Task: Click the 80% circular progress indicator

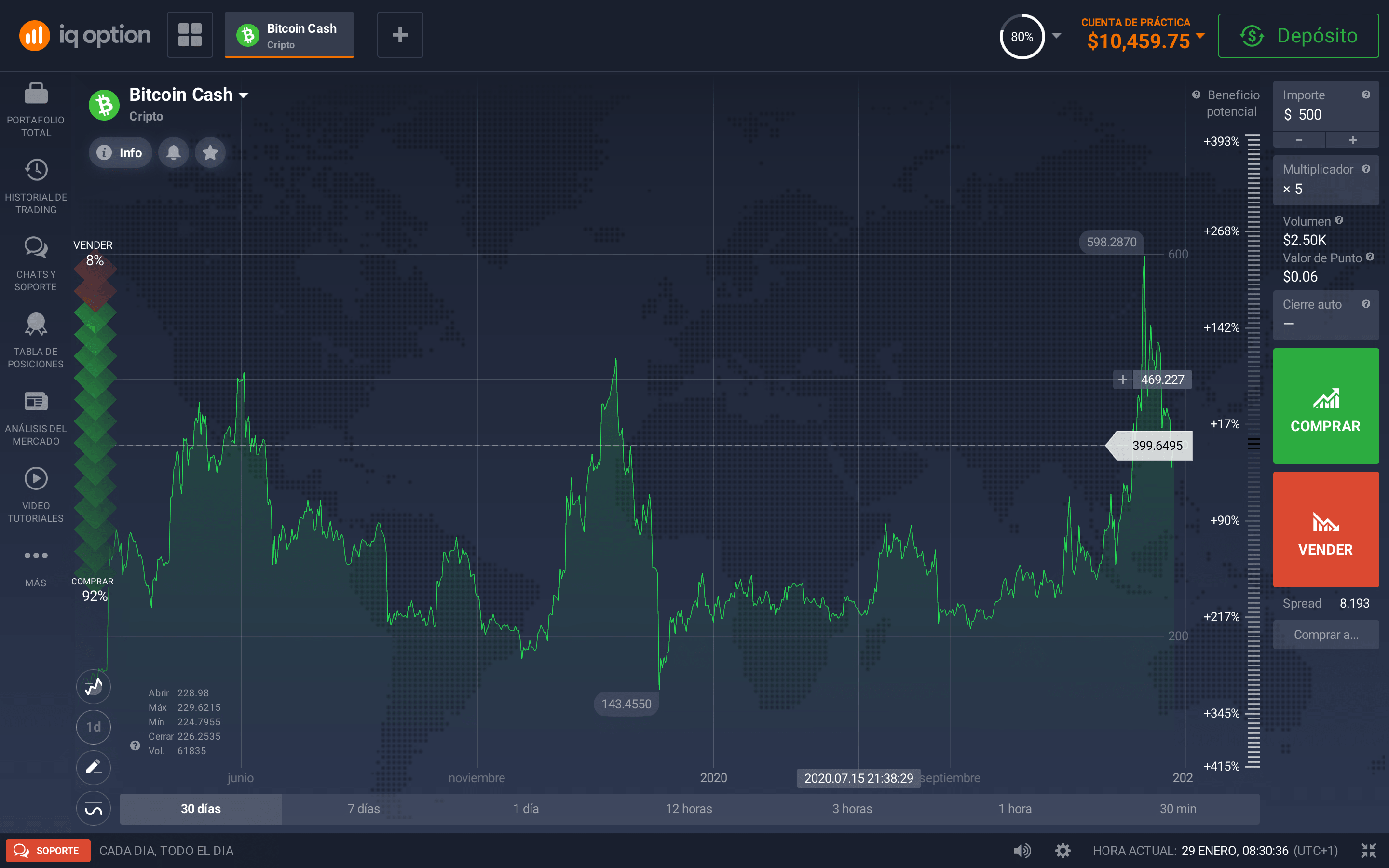Action: click(1022, 36)
